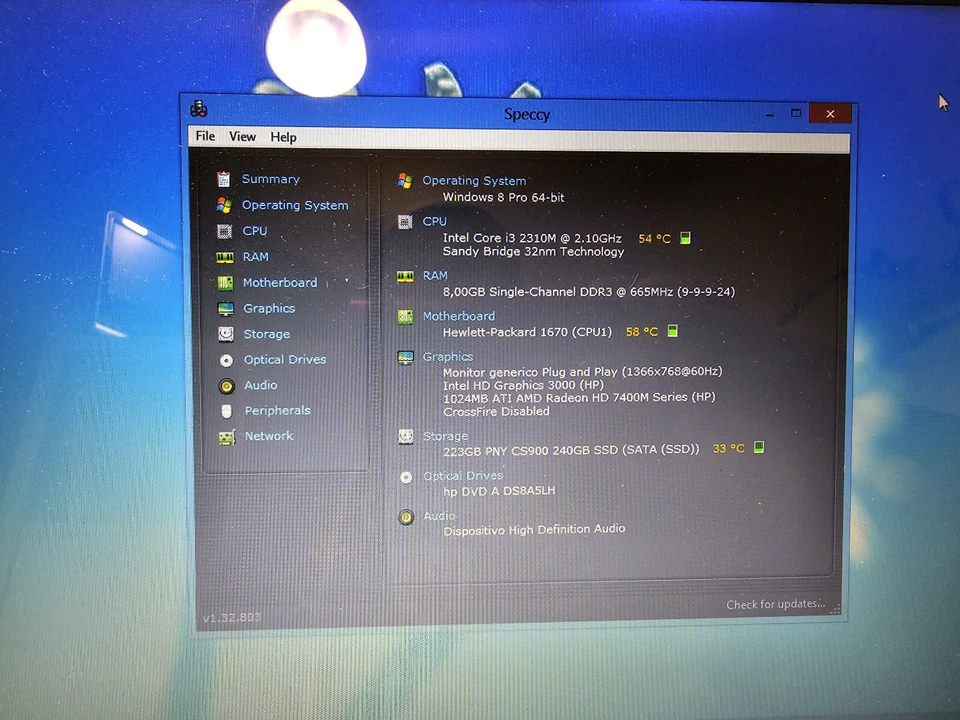
Task: Click 'Hewlett-Packard 1670 (CPU1)' text
Action: tap(527, 332)
